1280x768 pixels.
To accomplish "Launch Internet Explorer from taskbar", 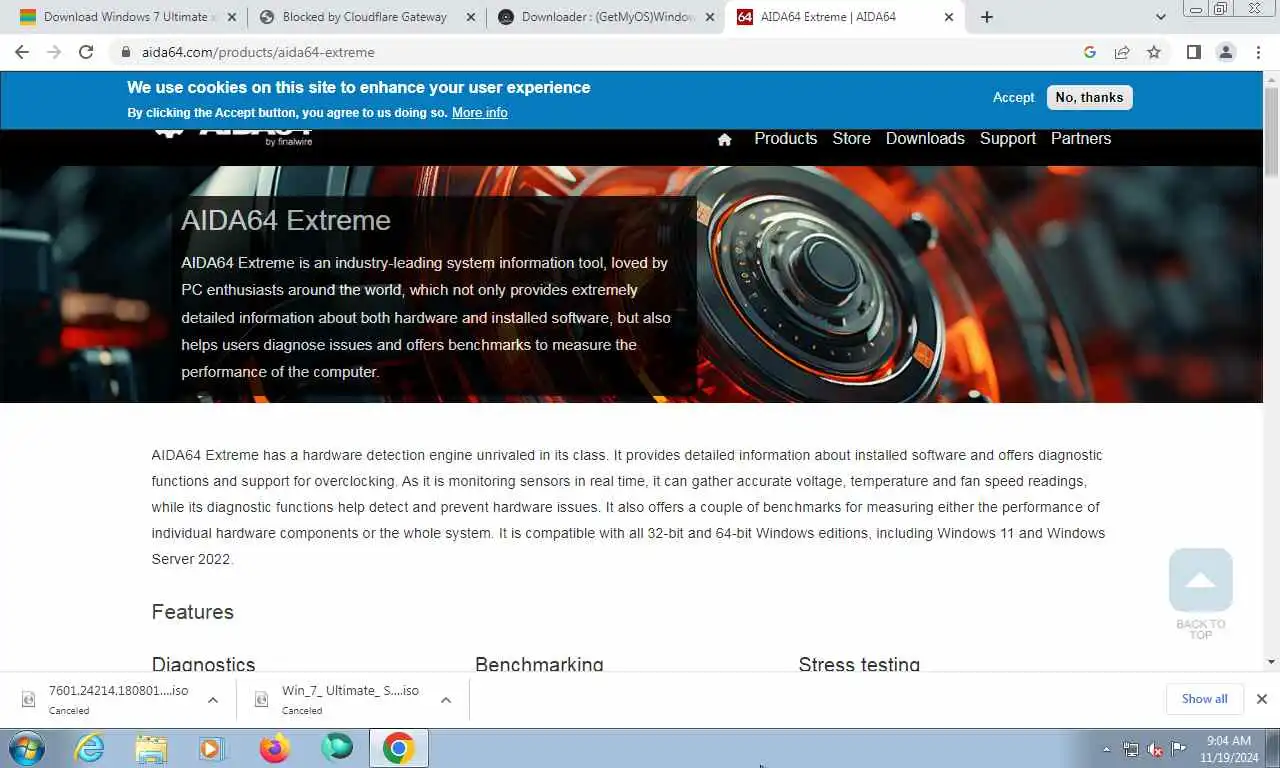I will [x=90, y=748].
